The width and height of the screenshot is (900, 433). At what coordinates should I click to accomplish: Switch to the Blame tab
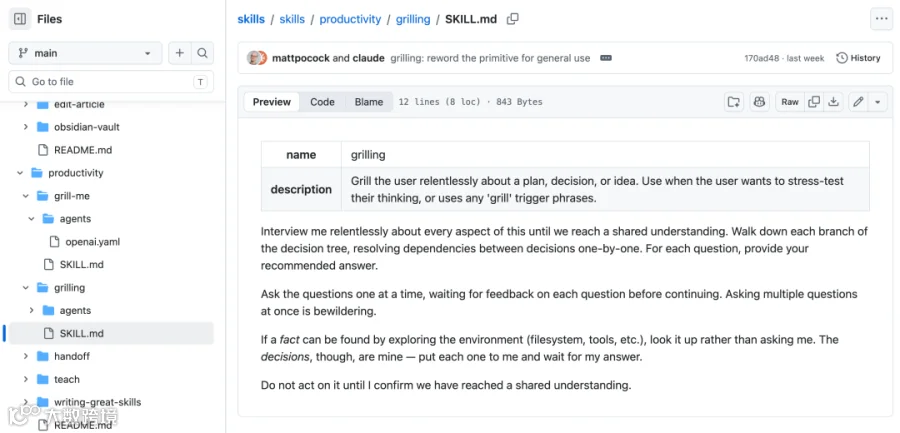368,102
